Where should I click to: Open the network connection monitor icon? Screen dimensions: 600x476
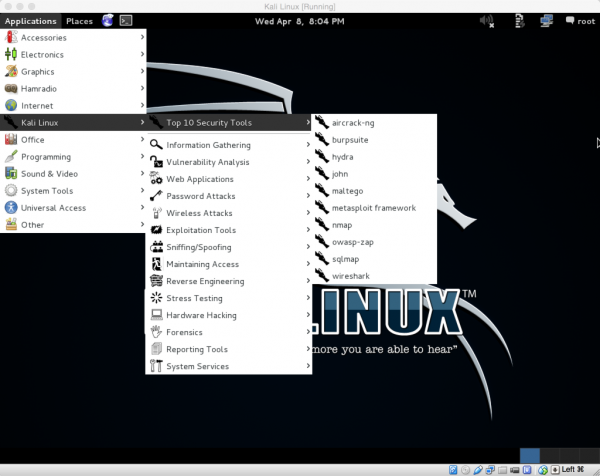[546, 21]
